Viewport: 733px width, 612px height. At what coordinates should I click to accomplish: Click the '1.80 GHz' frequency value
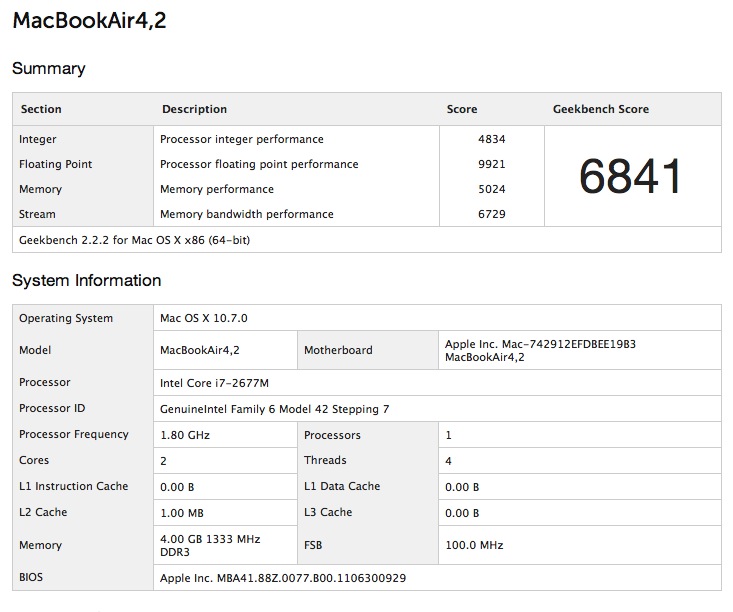[185, 435]
